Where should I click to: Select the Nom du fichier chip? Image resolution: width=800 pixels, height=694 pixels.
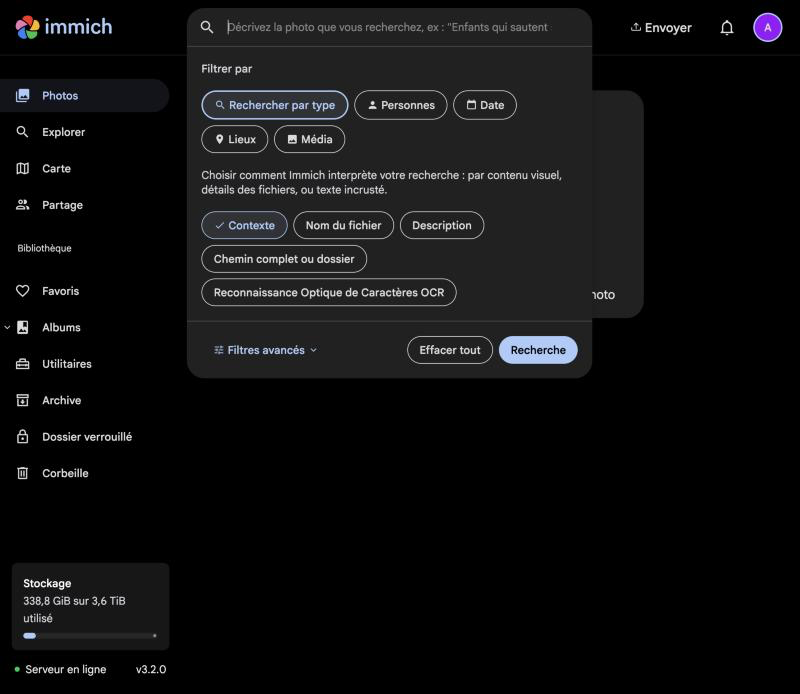(343, 225)
